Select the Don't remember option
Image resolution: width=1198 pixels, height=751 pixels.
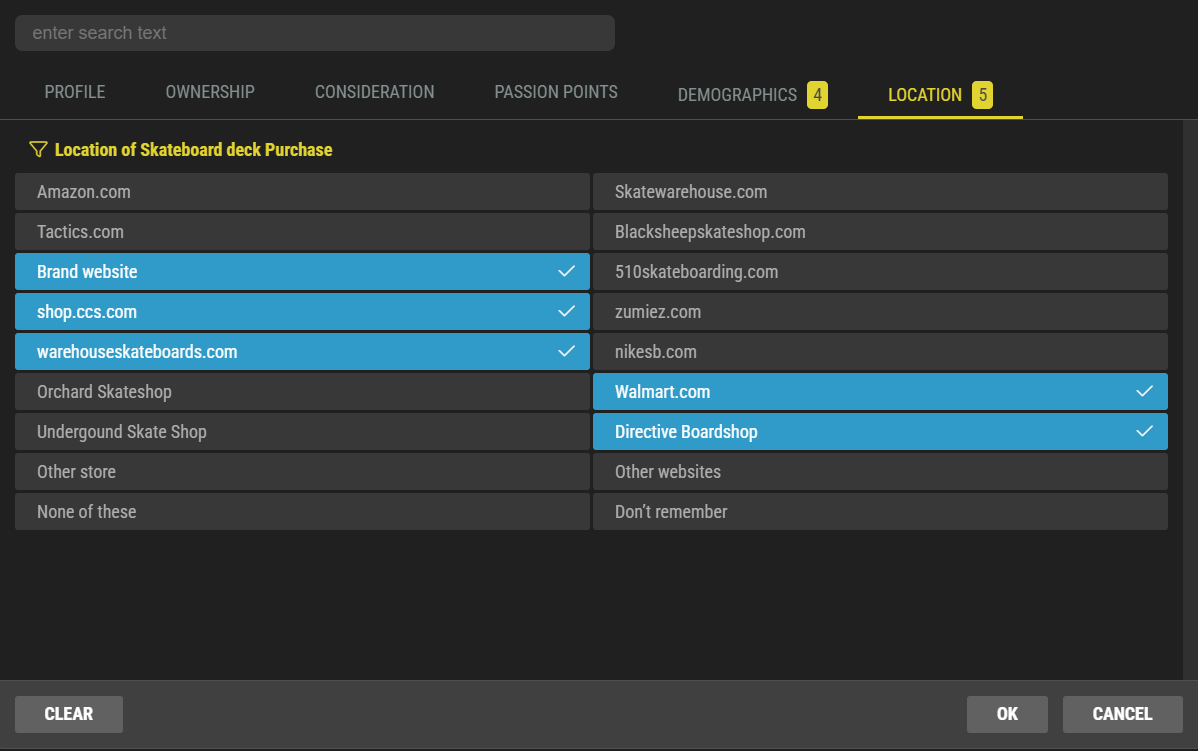(x=880, y=511)
